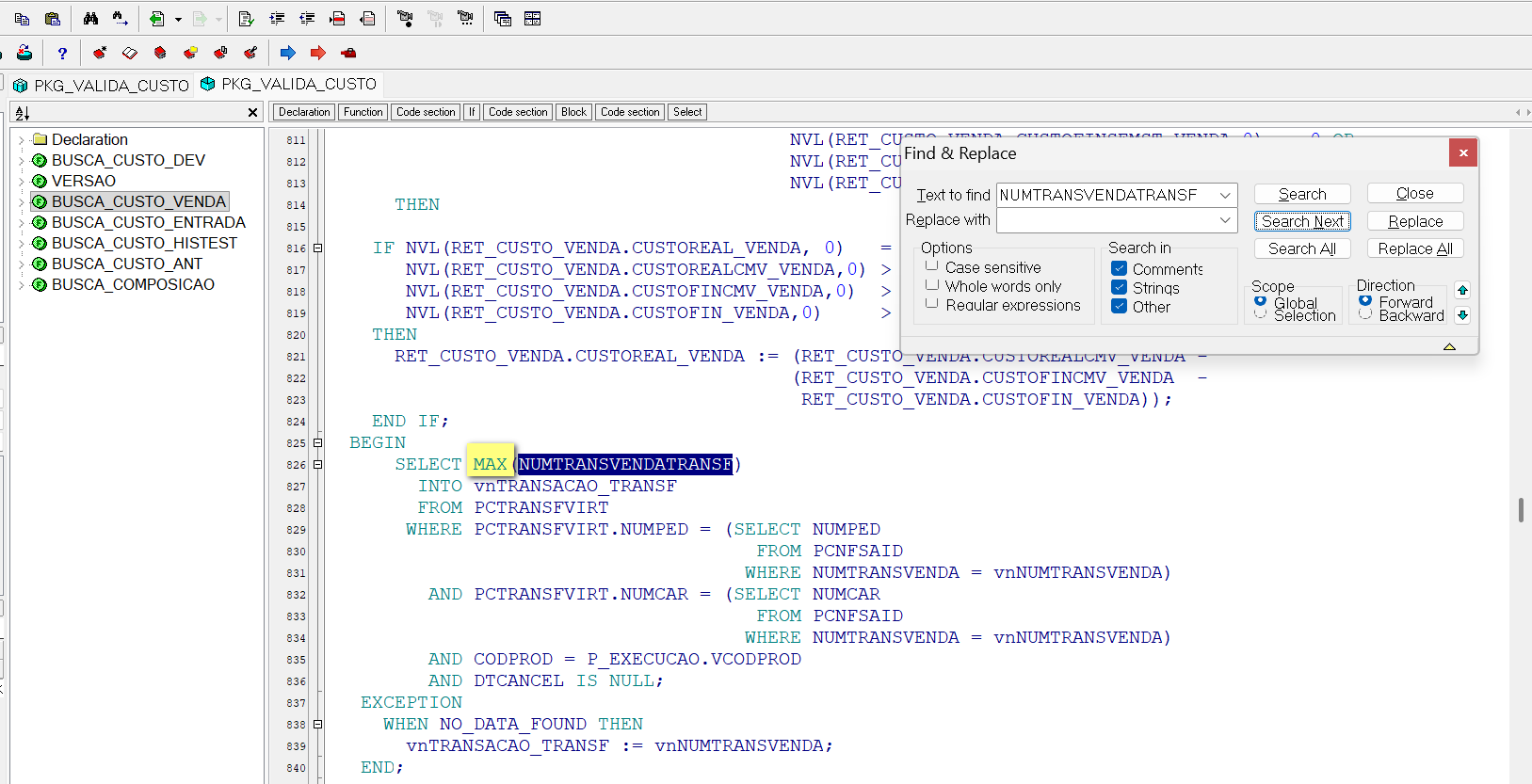The width and height of the screenshot is (1532, 784).
Task: Select the Backward direction radio button
Action: point(1365,315)
